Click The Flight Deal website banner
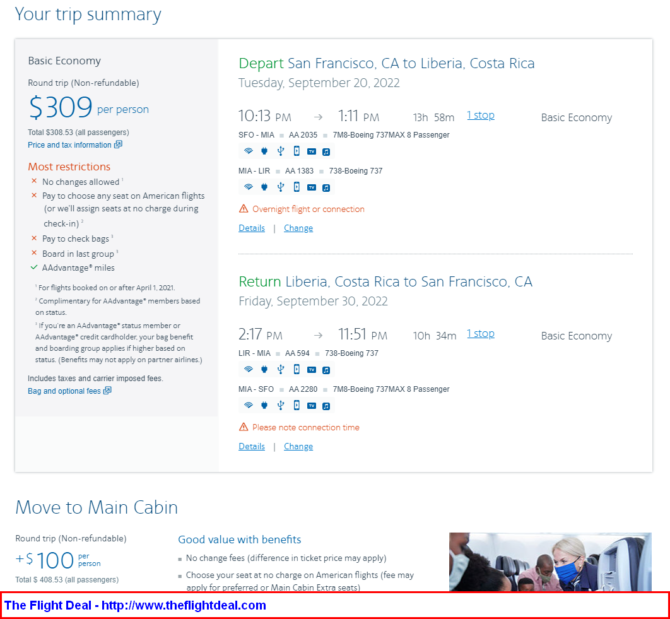670x619 pixels. click(135, 605)
